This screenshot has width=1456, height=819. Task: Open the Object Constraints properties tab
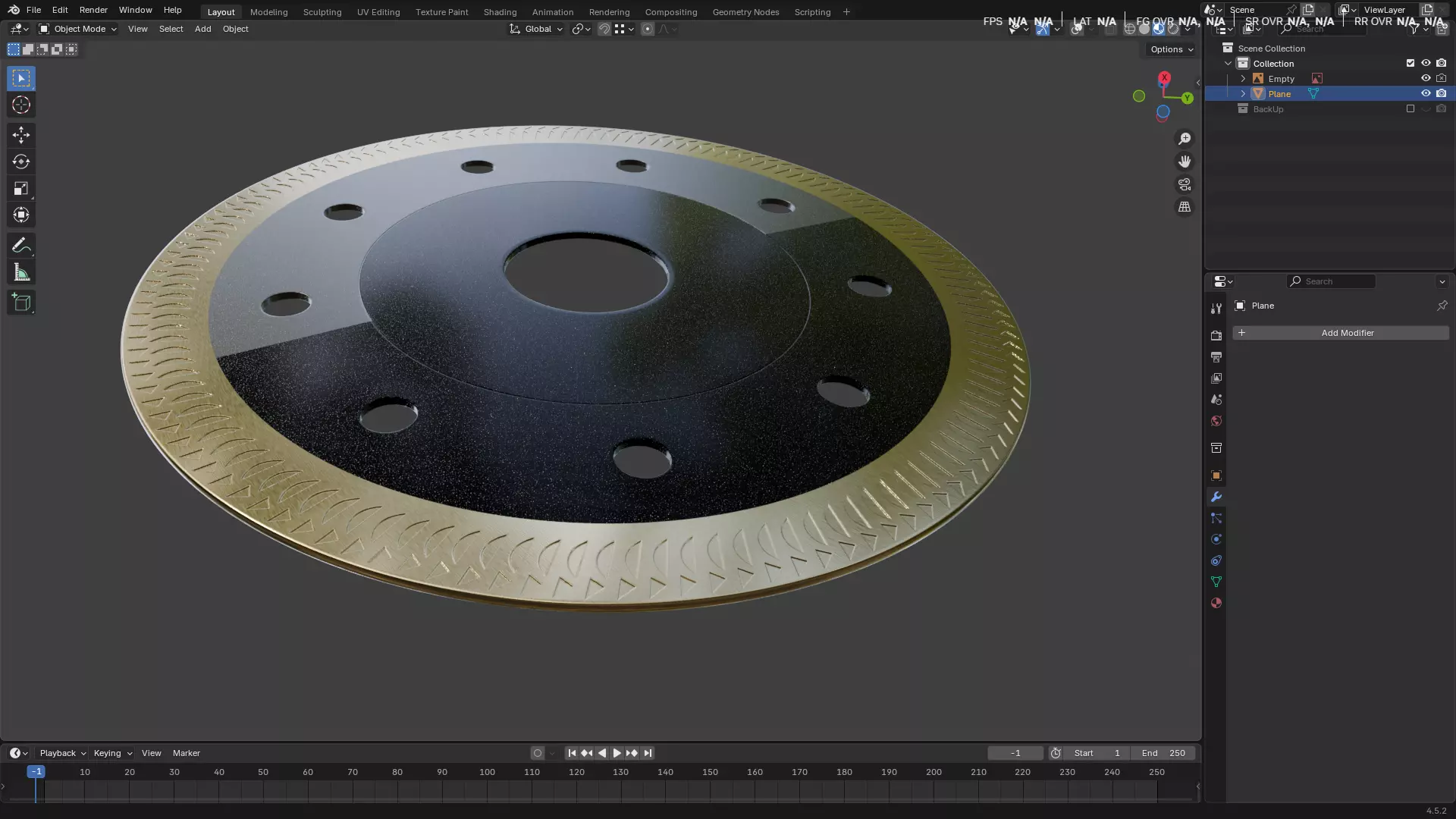[x=1216, y=560]
